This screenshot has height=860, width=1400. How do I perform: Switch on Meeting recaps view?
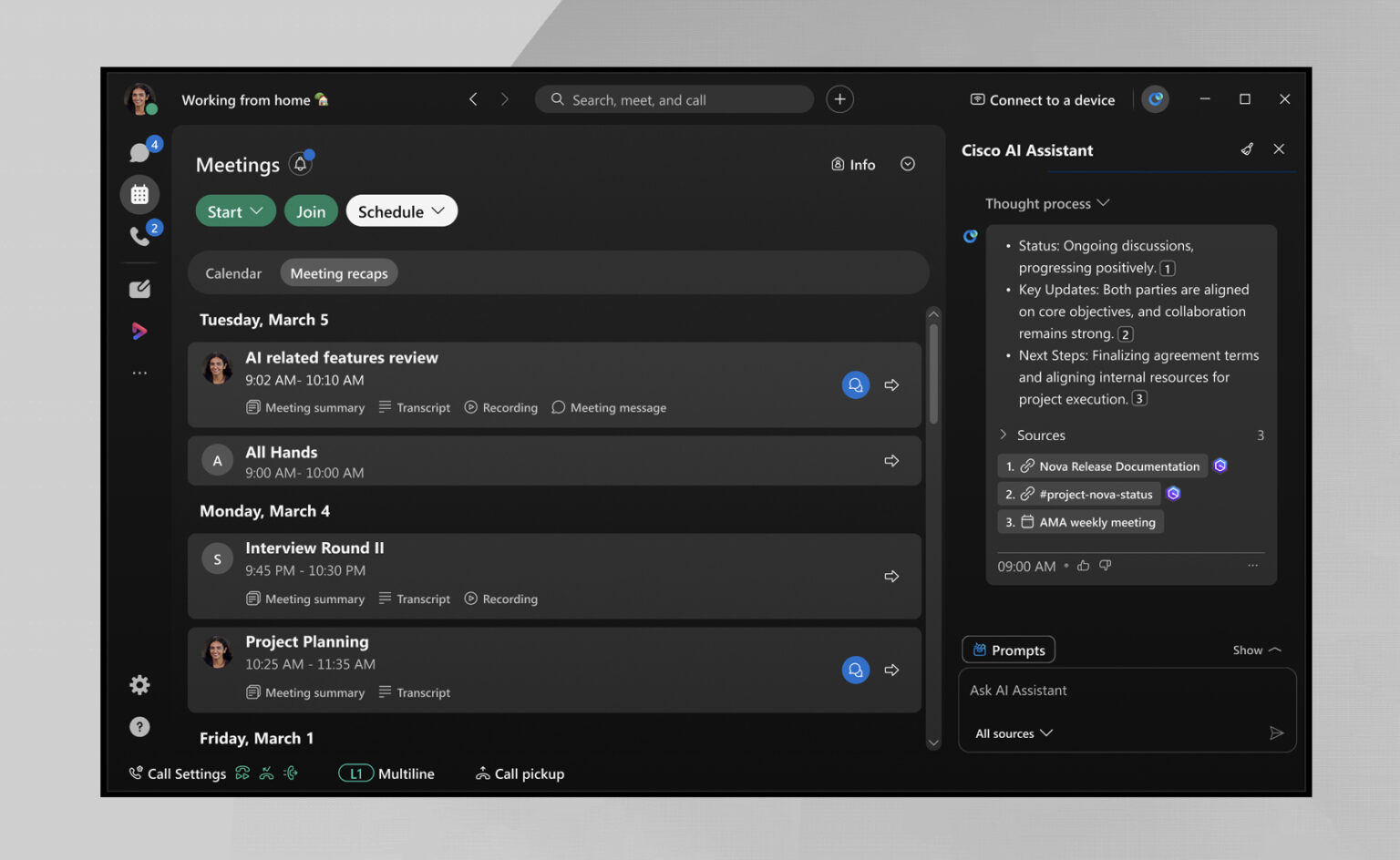coord(338,272)
